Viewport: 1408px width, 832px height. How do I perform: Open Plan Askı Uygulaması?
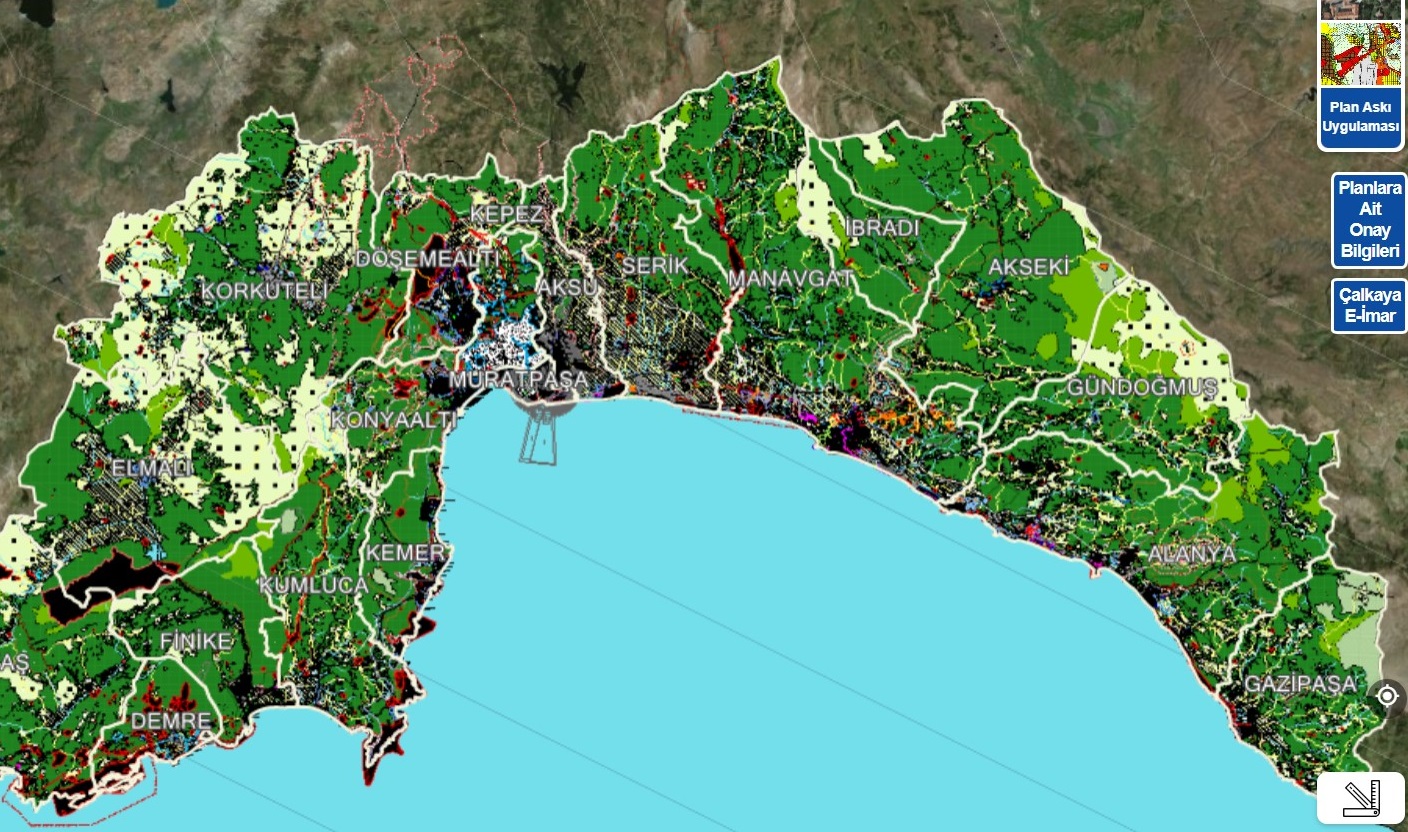click(x=1360, y=118)
